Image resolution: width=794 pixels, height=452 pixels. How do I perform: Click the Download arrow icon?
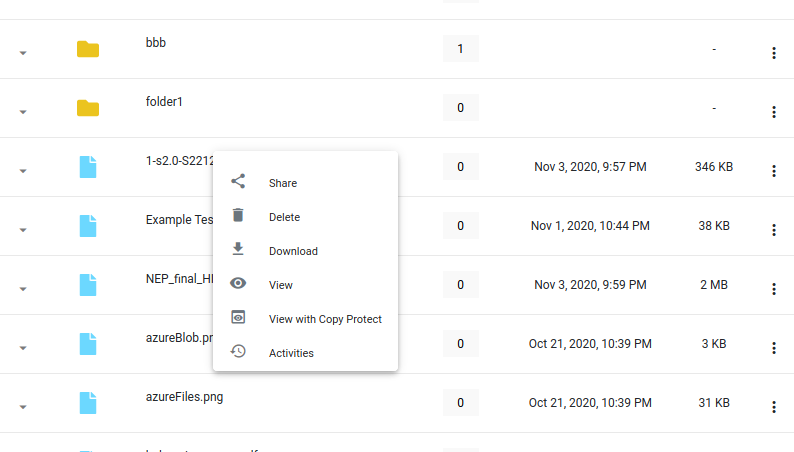click(238, 249)
